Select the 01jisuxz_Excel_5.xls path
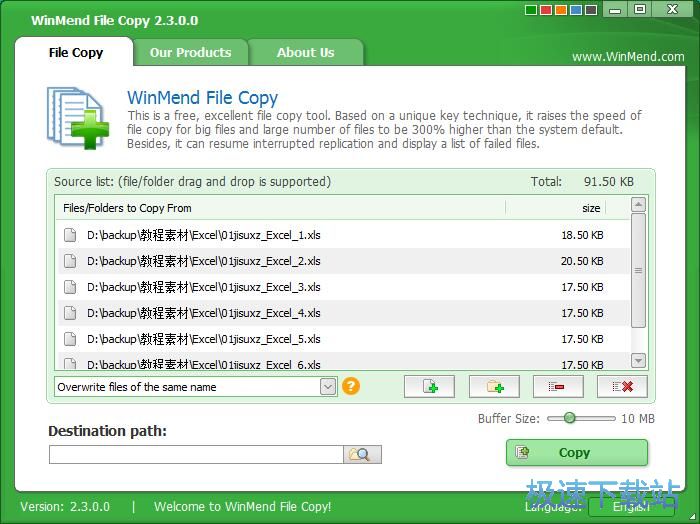This screenshot has width=700, height=524. click(x=204, y=339)
